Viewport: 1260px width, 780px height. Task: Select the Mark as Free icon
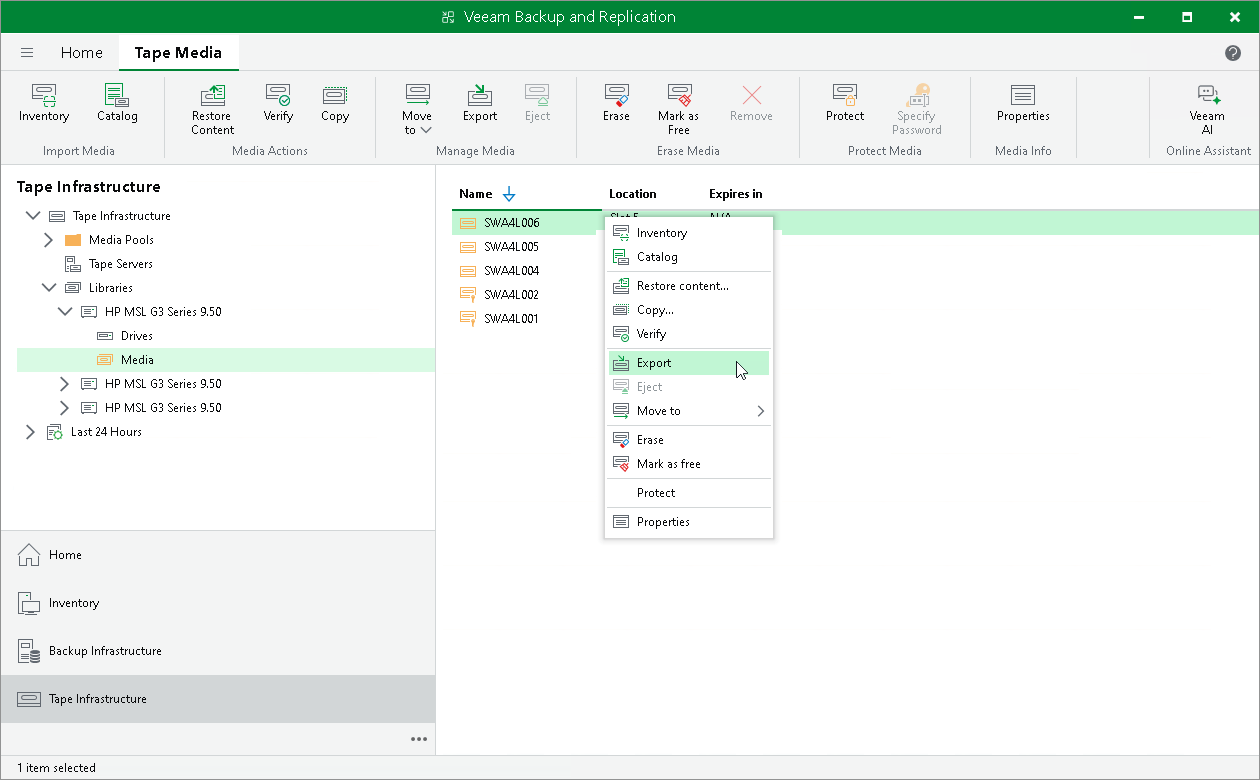click(678, 105)
